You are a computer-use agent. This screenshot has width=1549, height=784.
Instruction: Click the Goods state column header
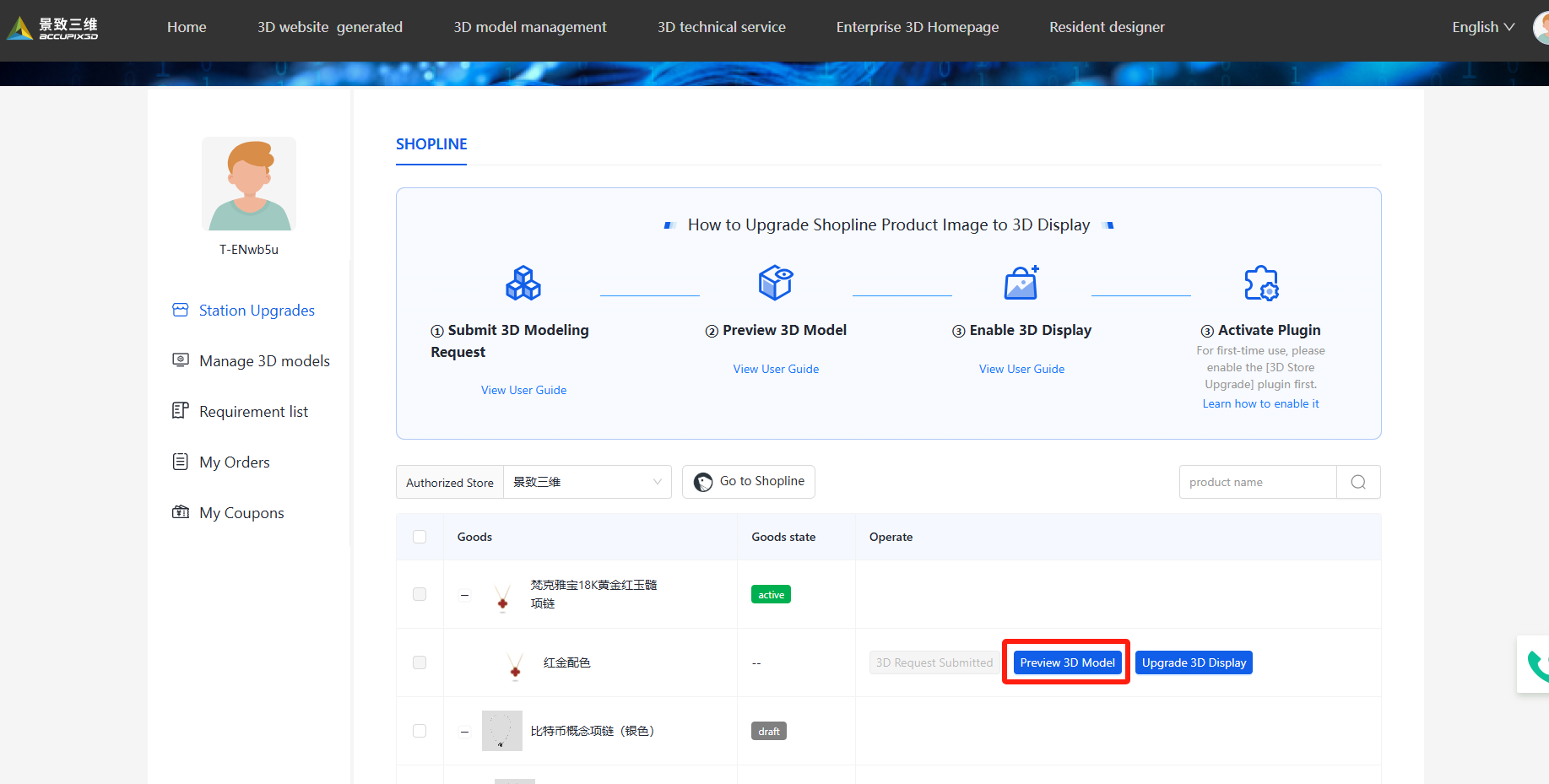coord(783,537)
